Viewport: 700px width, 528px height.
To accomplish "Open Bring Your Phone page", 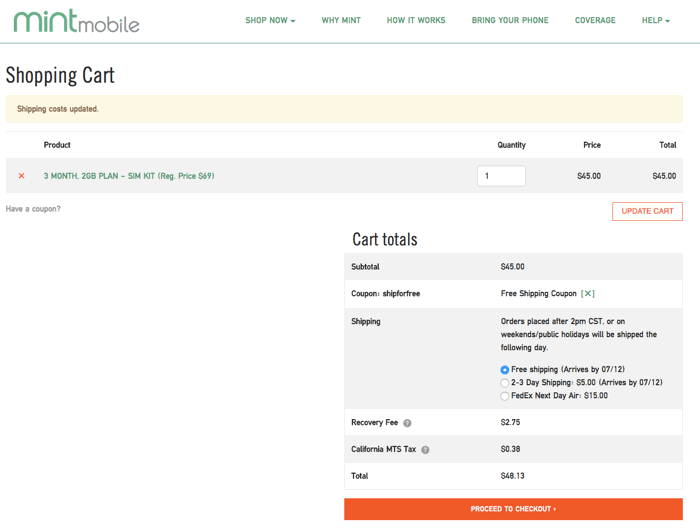I will coord(510,20).
